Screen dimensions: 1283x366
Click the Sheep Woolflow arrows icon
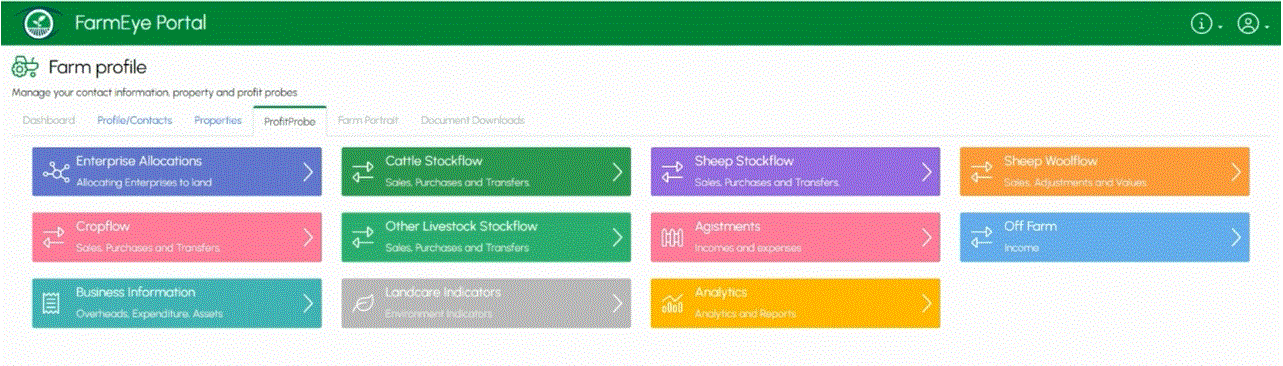982,172
